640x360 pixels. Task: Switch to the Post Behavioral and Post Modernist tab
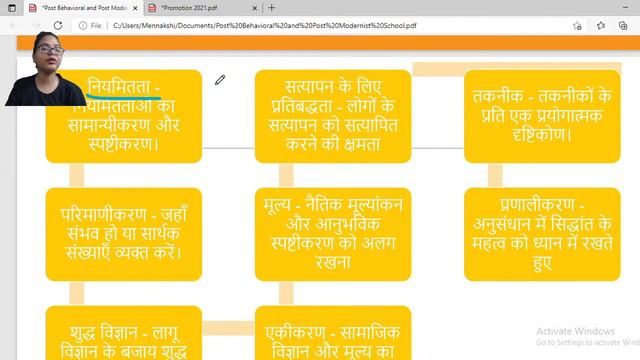[84, 8]
